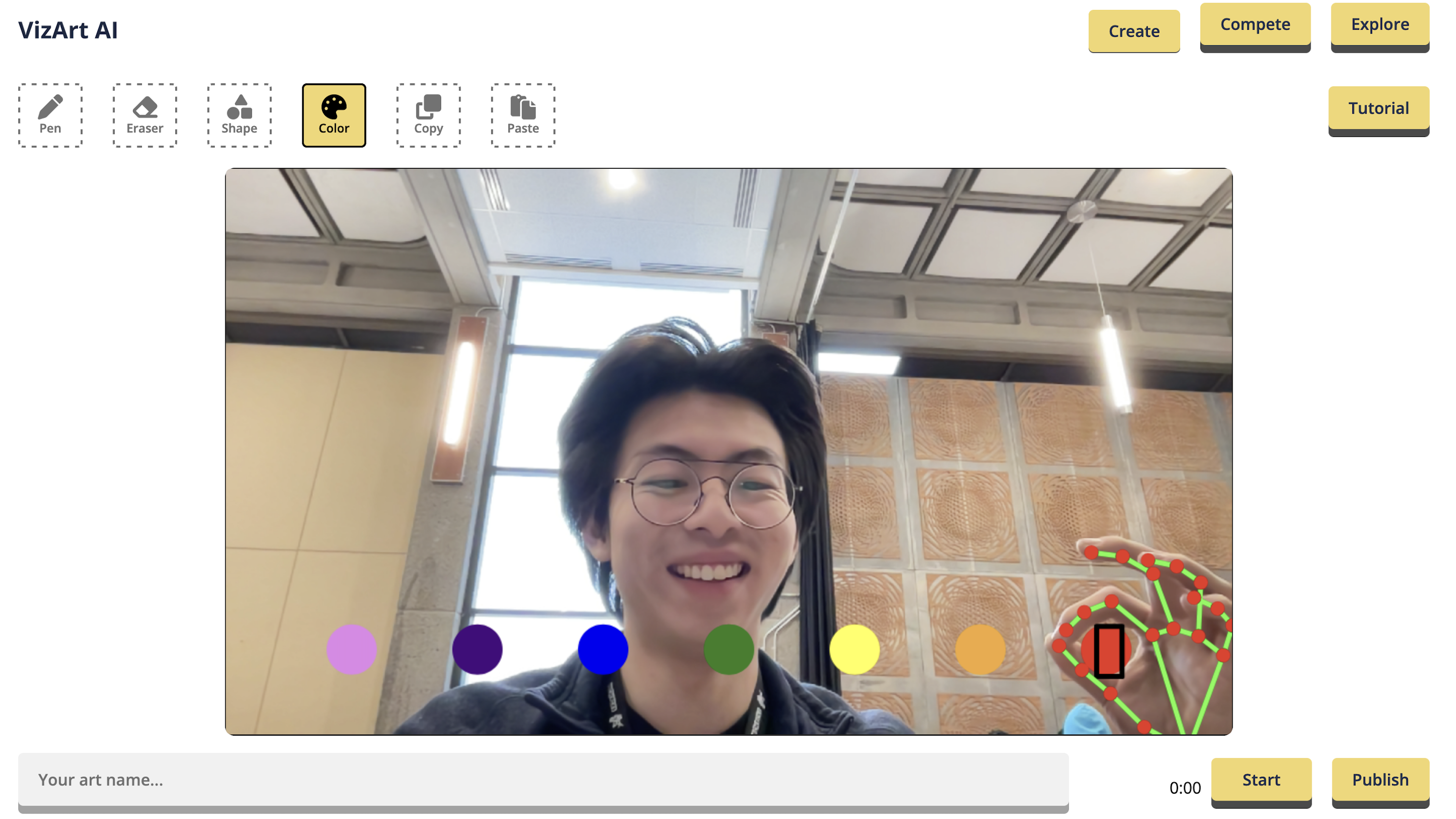Pick the light purple color circle
This screenshot has width=1456, height=819.
(x=351, y=649)
